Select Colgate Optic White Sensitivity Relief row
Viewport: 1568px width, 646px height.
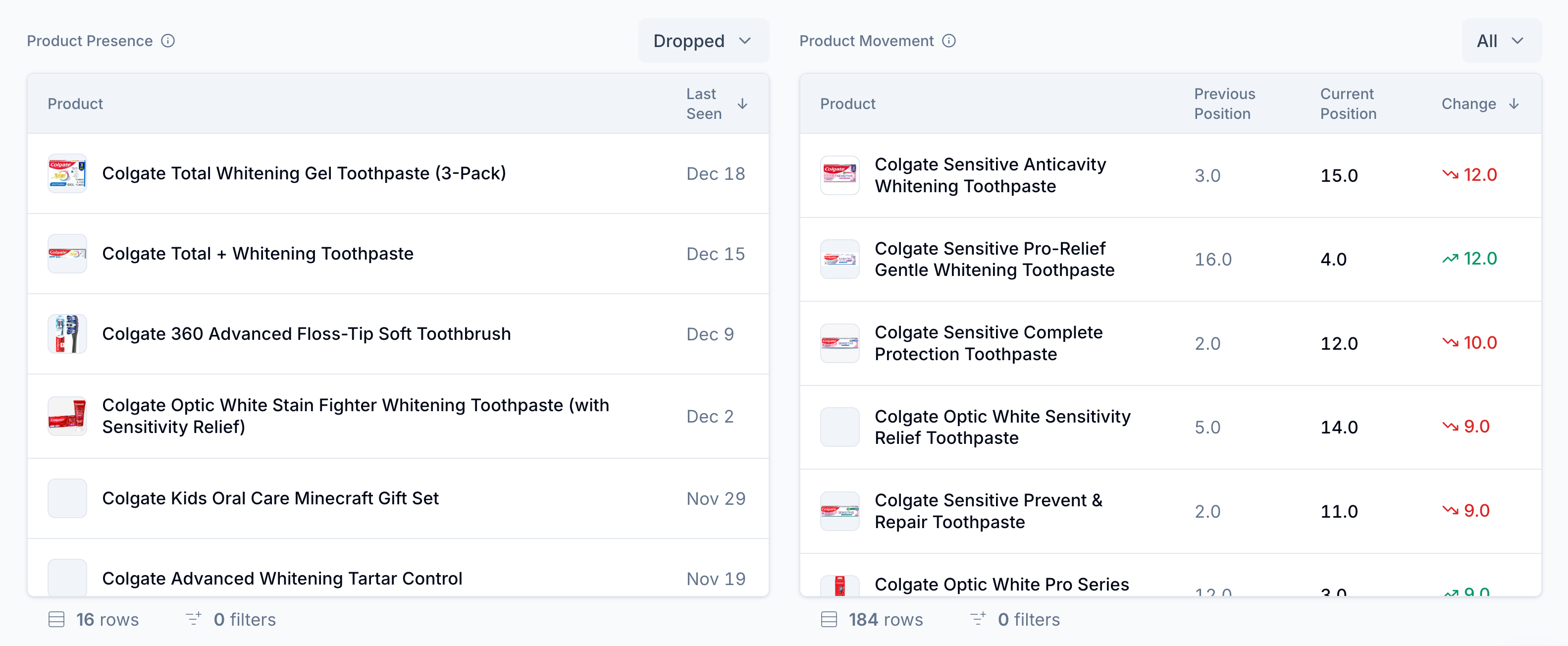pos(1002,428)
